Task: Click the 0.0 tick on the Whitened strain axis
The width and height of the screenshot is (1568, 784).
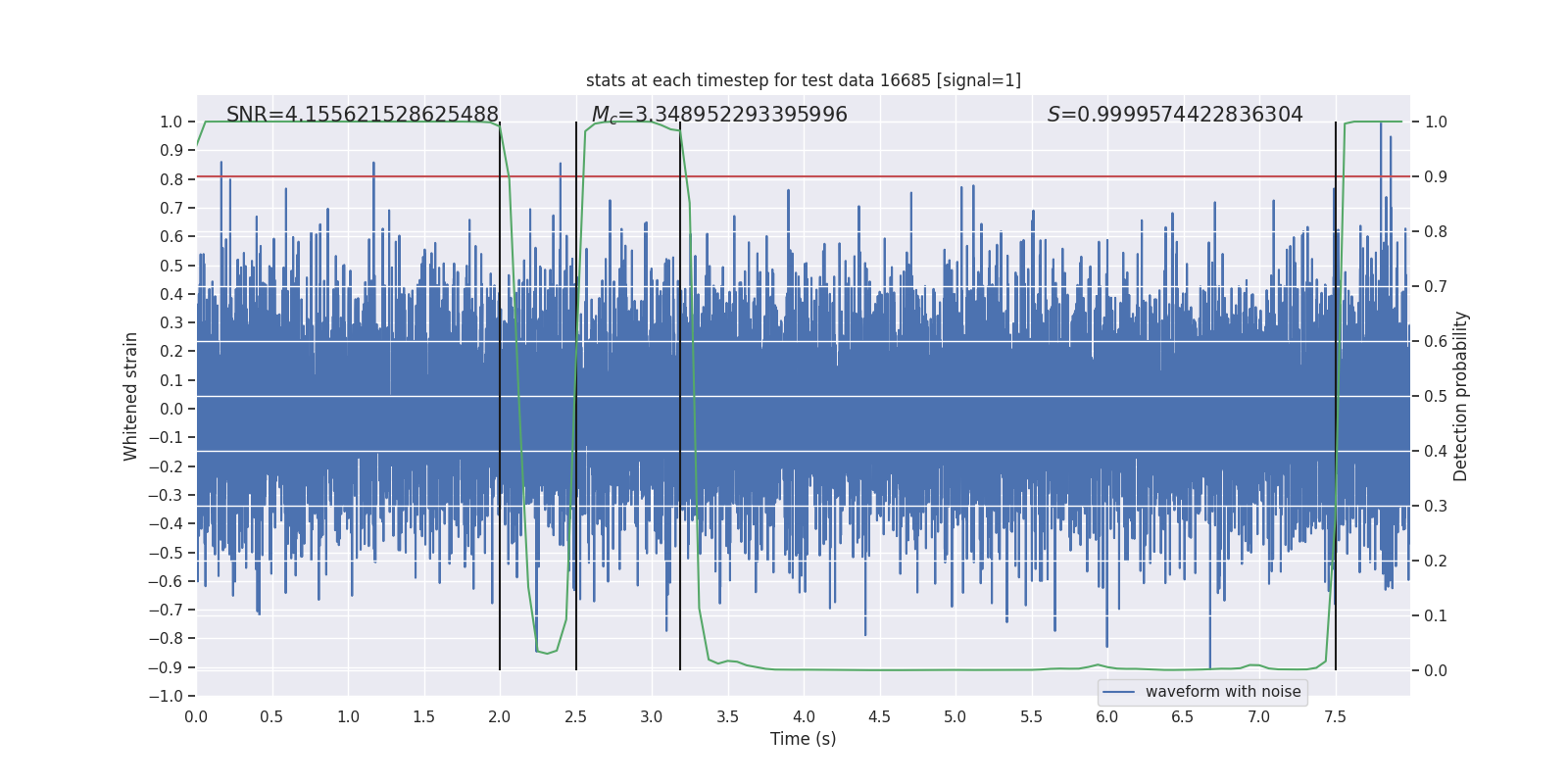Action: pyautogui.click(x=171, y=409)
